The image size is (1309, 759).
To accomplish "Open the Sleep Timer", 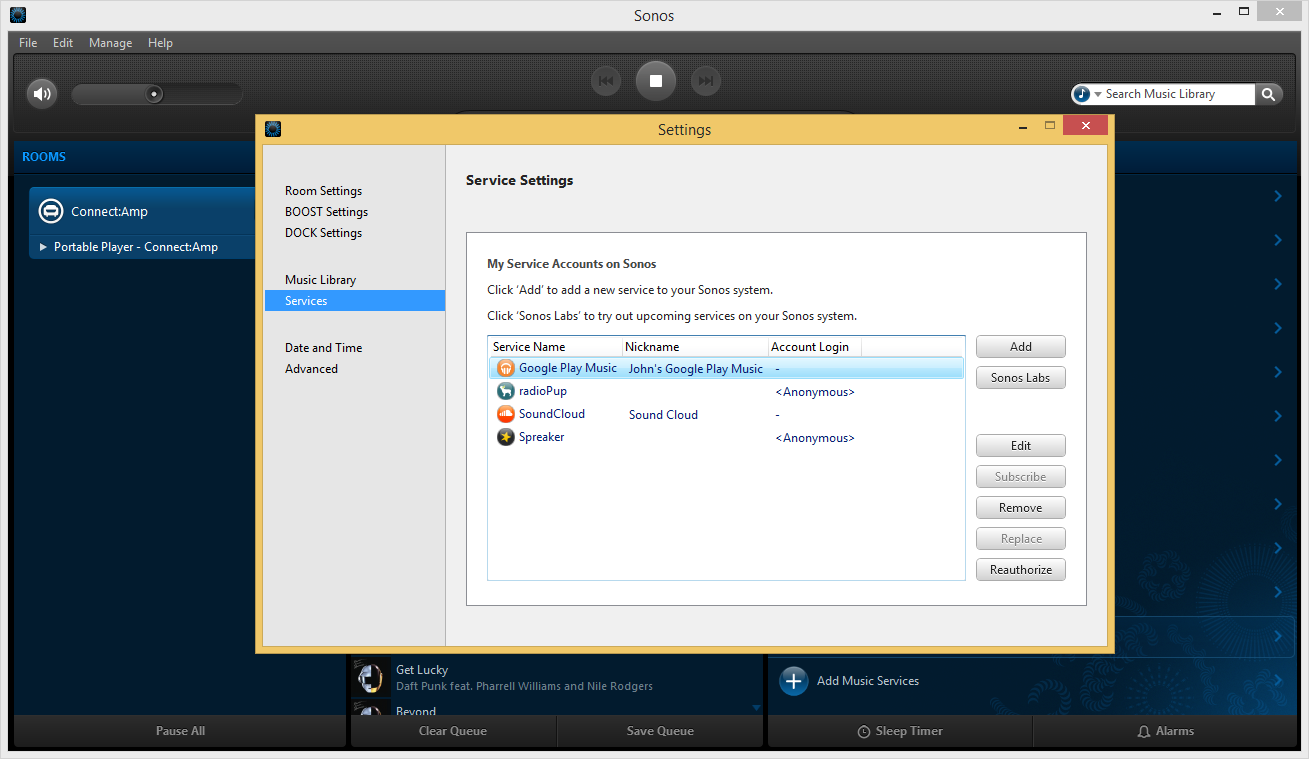I will pos(900,731).
